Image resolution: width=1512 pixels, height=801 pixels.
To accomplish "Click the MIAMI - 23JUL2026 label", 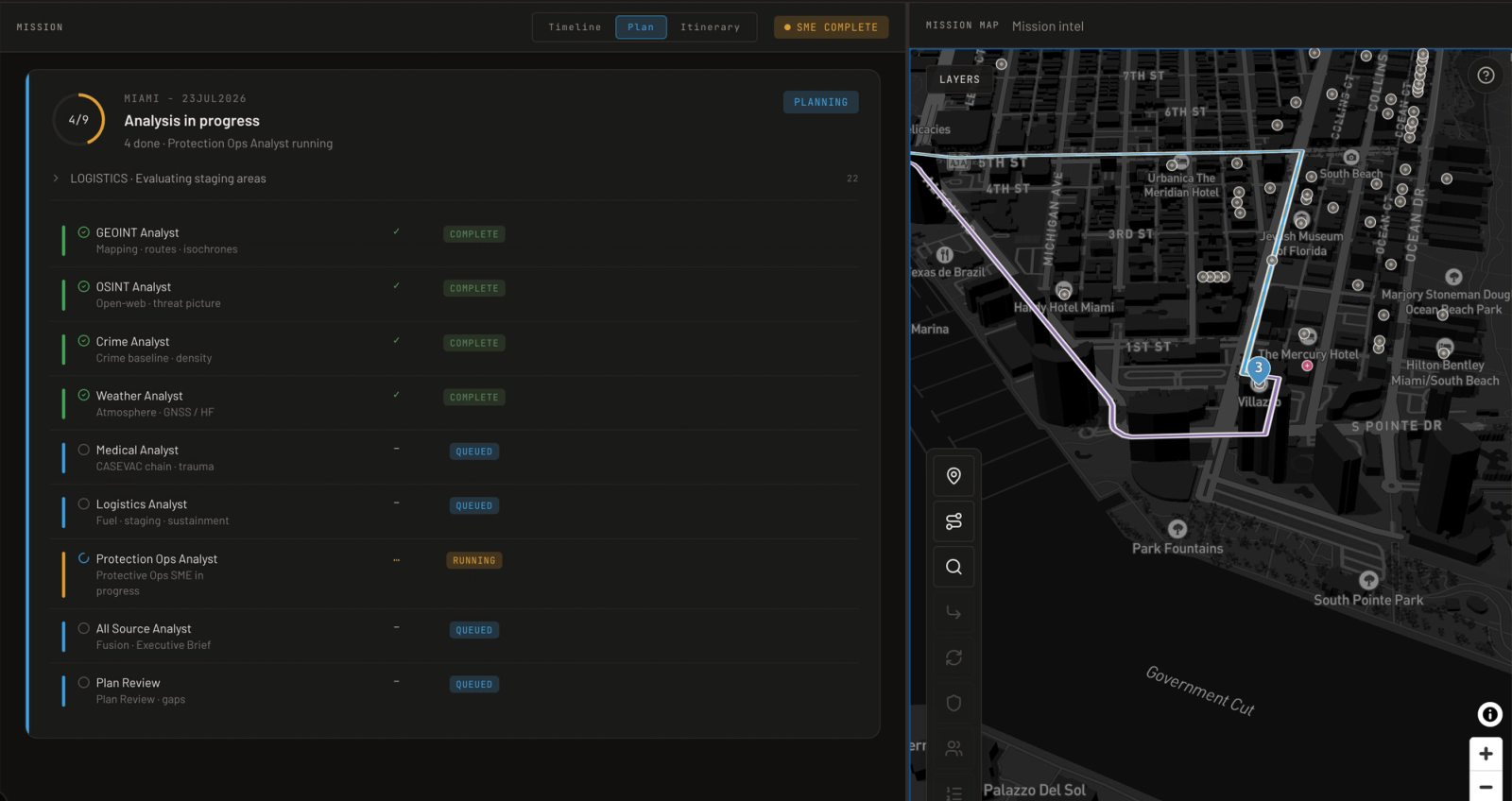I will pyautogui.click(x=185, y=98).
